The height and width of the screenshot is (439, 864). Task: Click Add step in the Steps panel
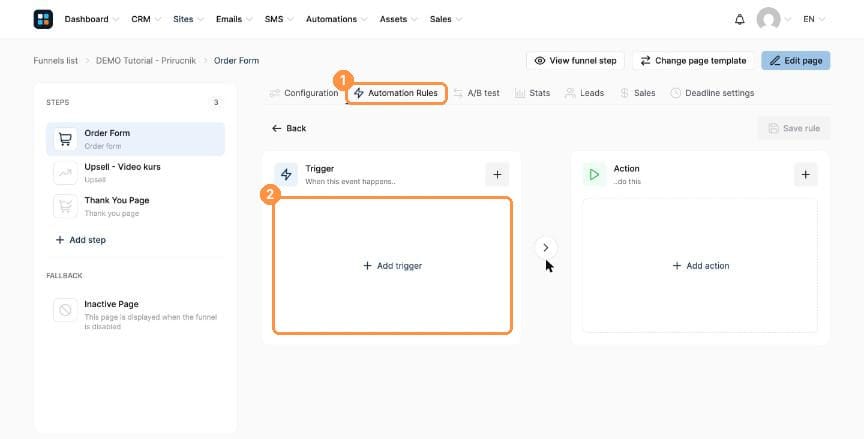[80, 240]
